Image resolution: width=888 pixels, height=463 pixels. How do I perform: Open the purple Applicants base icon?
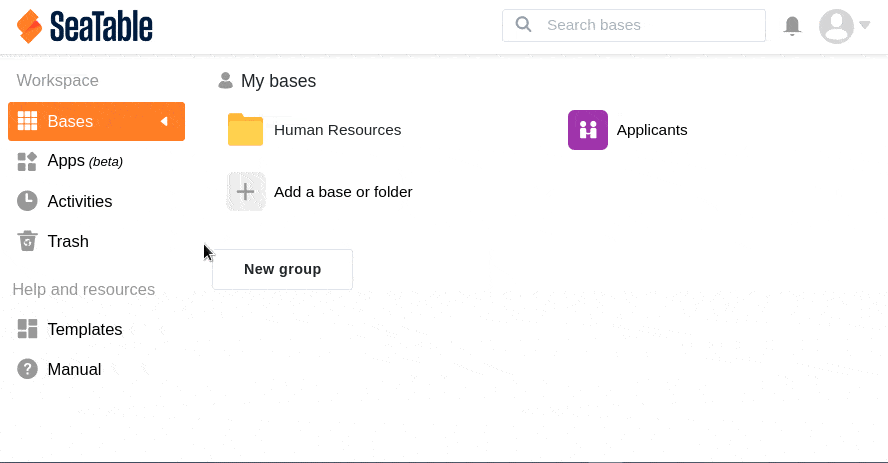(588, 130)
